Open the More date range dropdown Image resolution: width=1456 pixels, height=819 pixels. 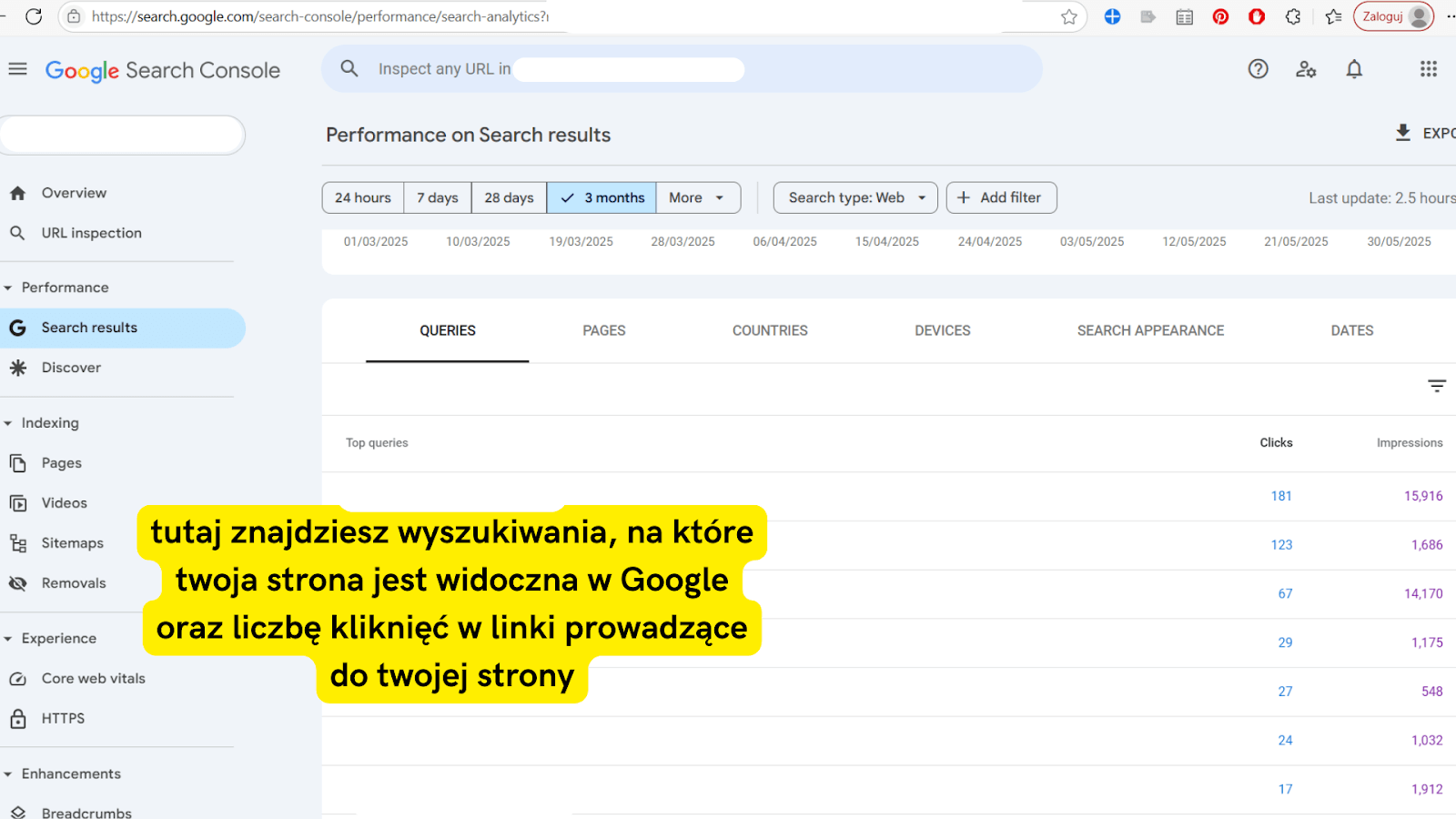tap(698, 197)
